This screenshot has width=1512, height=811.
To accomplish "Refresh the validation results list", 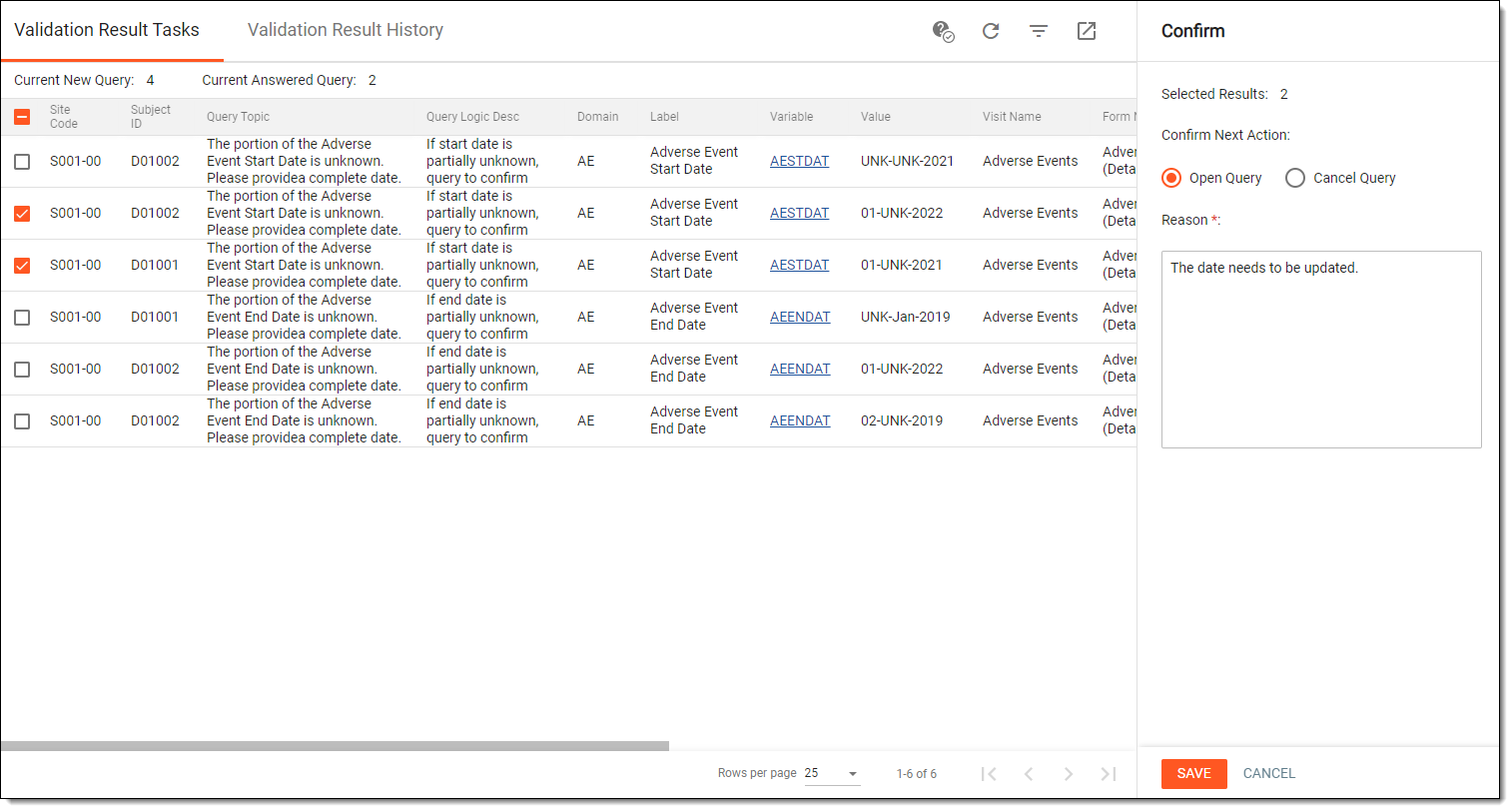I will (991, 31).
